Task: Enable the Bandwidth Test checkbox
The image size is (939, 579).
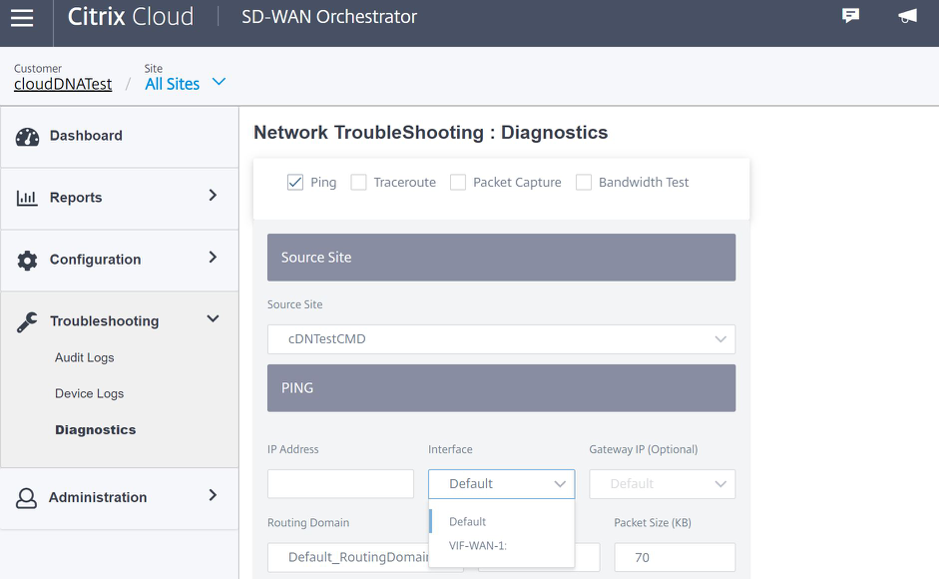Action: [x=583, y=182]
